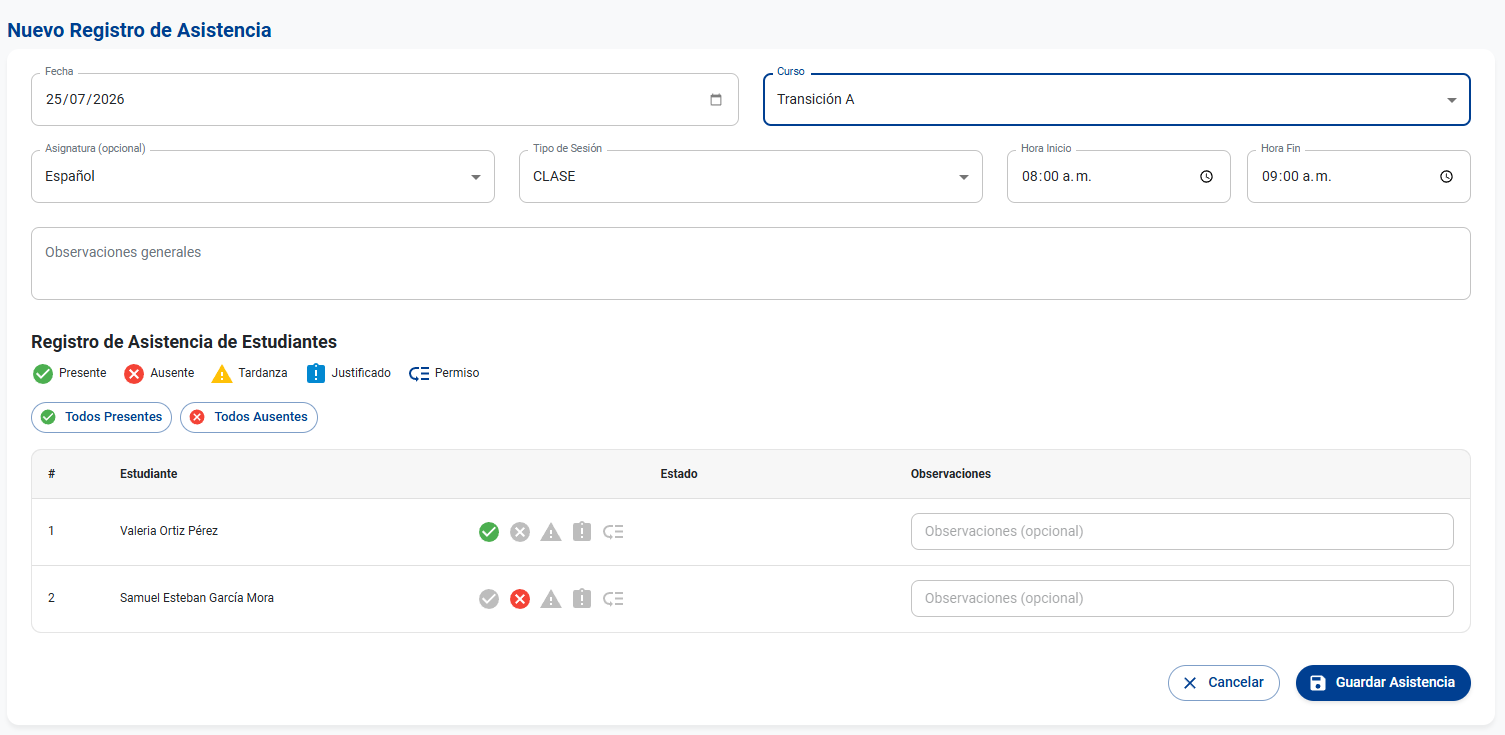The width and height of the screenshot is (1505, 735).
Task: Click the Justificado legend icon
Action: point(316,374)
